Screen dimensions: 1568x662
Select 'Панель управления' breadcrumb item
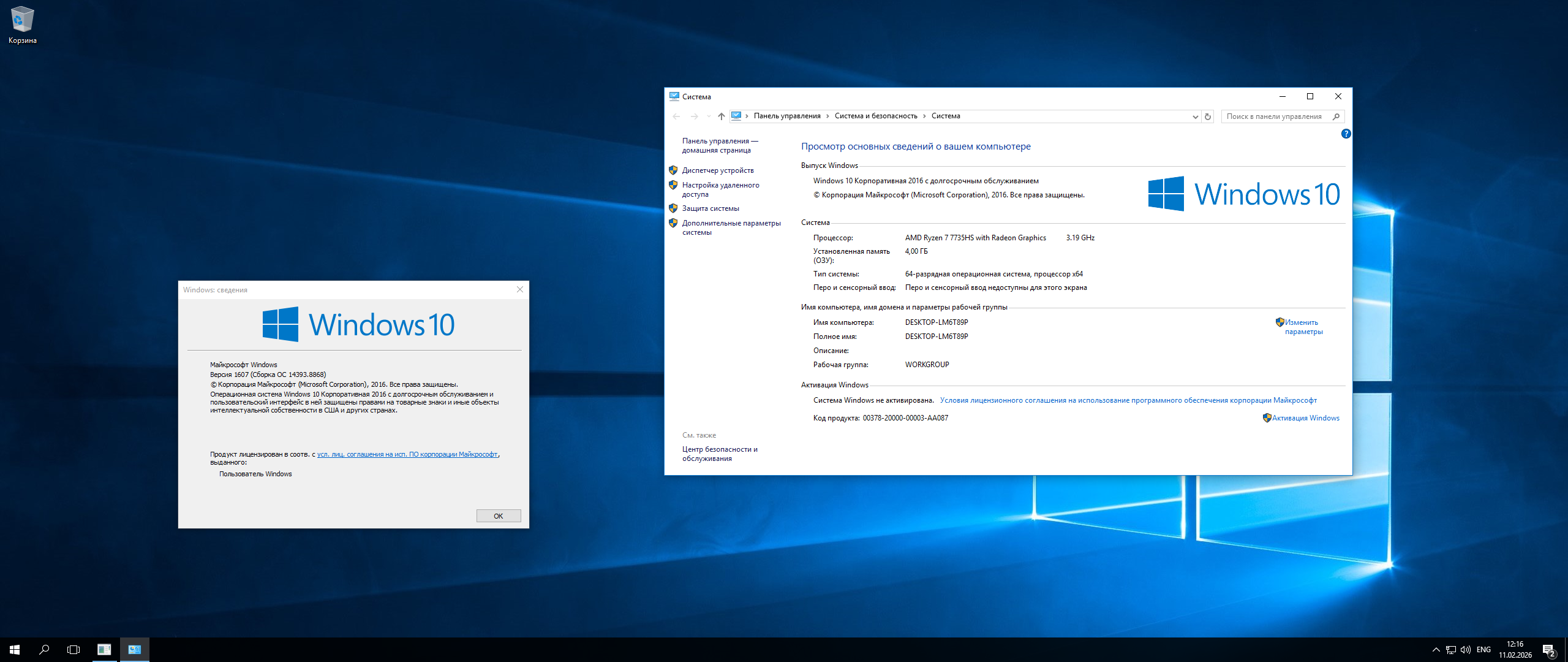787,116
